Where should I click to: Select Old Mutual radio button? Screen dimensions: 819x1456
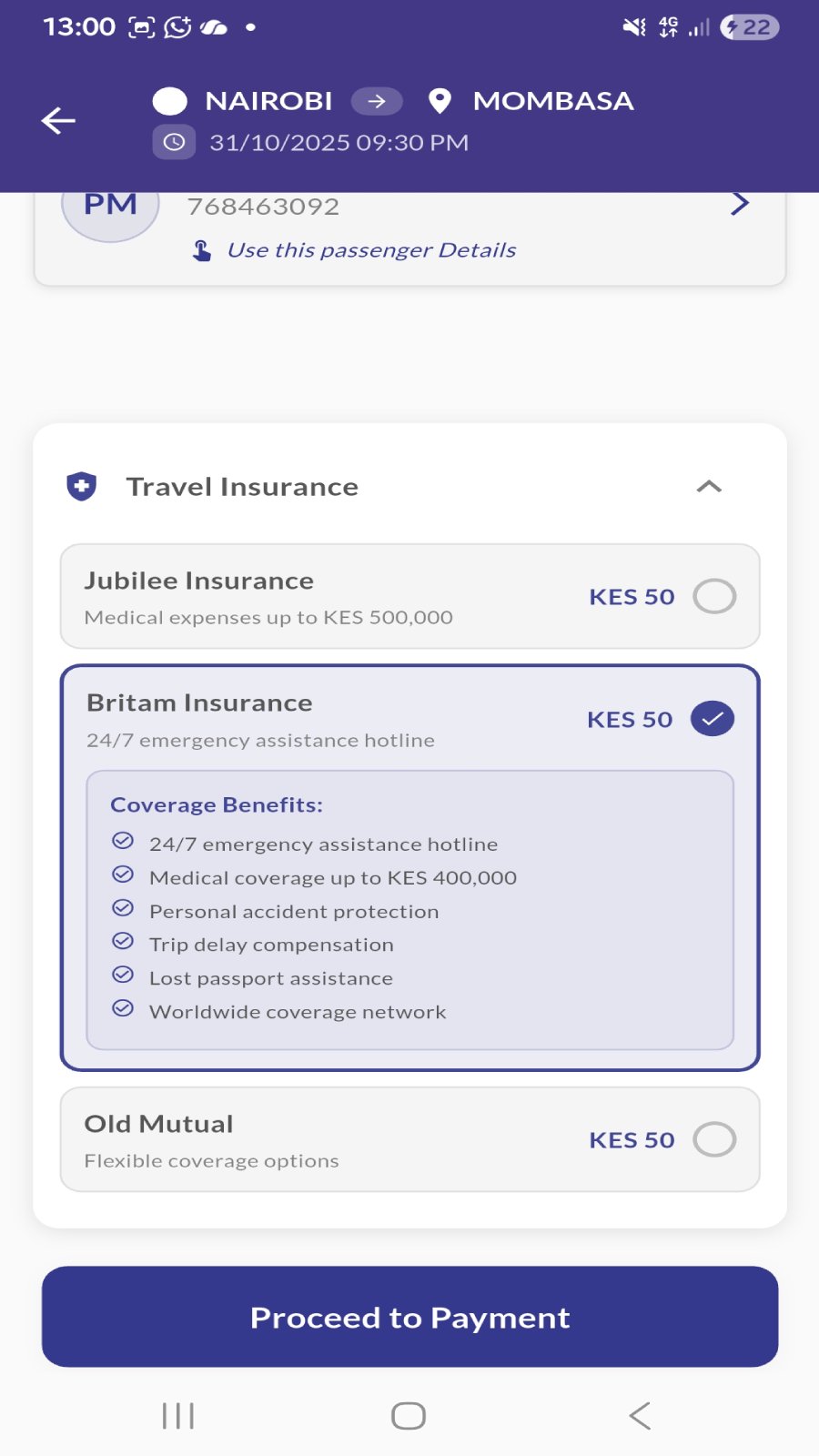(714, 1139)
